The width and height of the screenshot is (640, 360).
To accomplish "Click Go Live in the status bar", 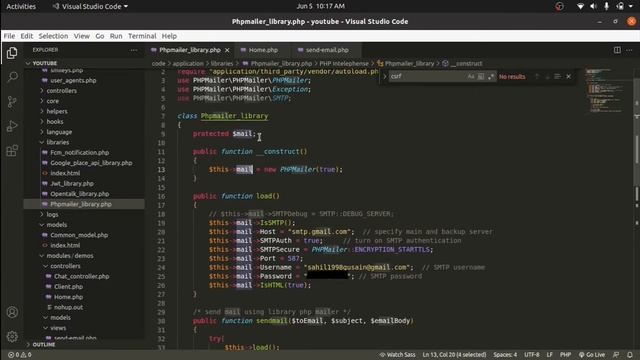I will pos(591,355).
